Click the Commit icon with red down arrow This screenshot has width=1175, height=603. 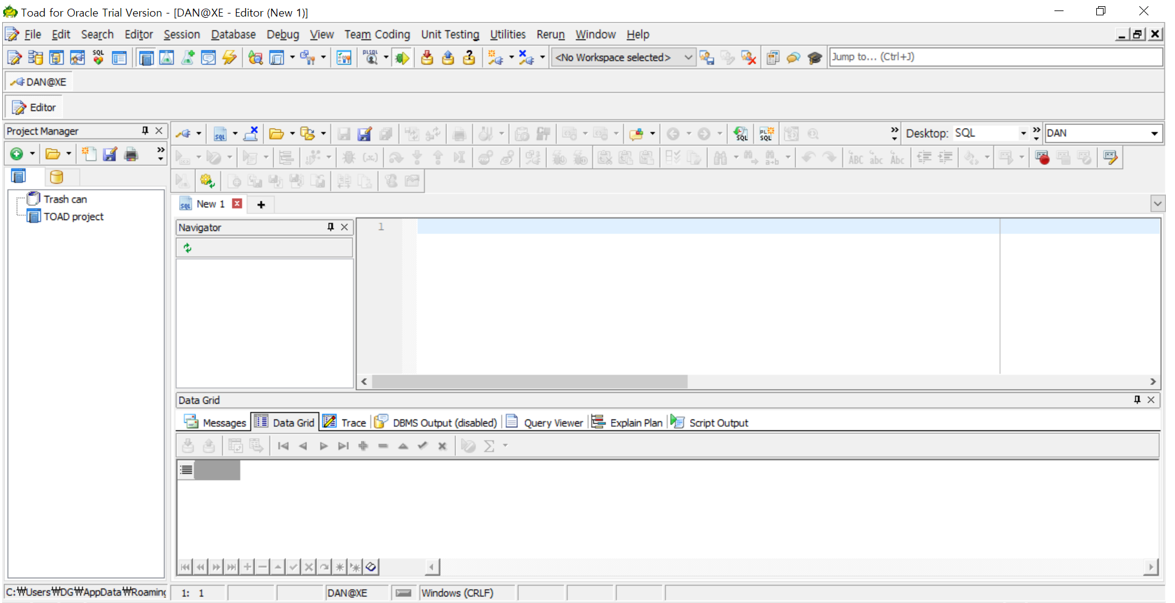pos(427,58)
